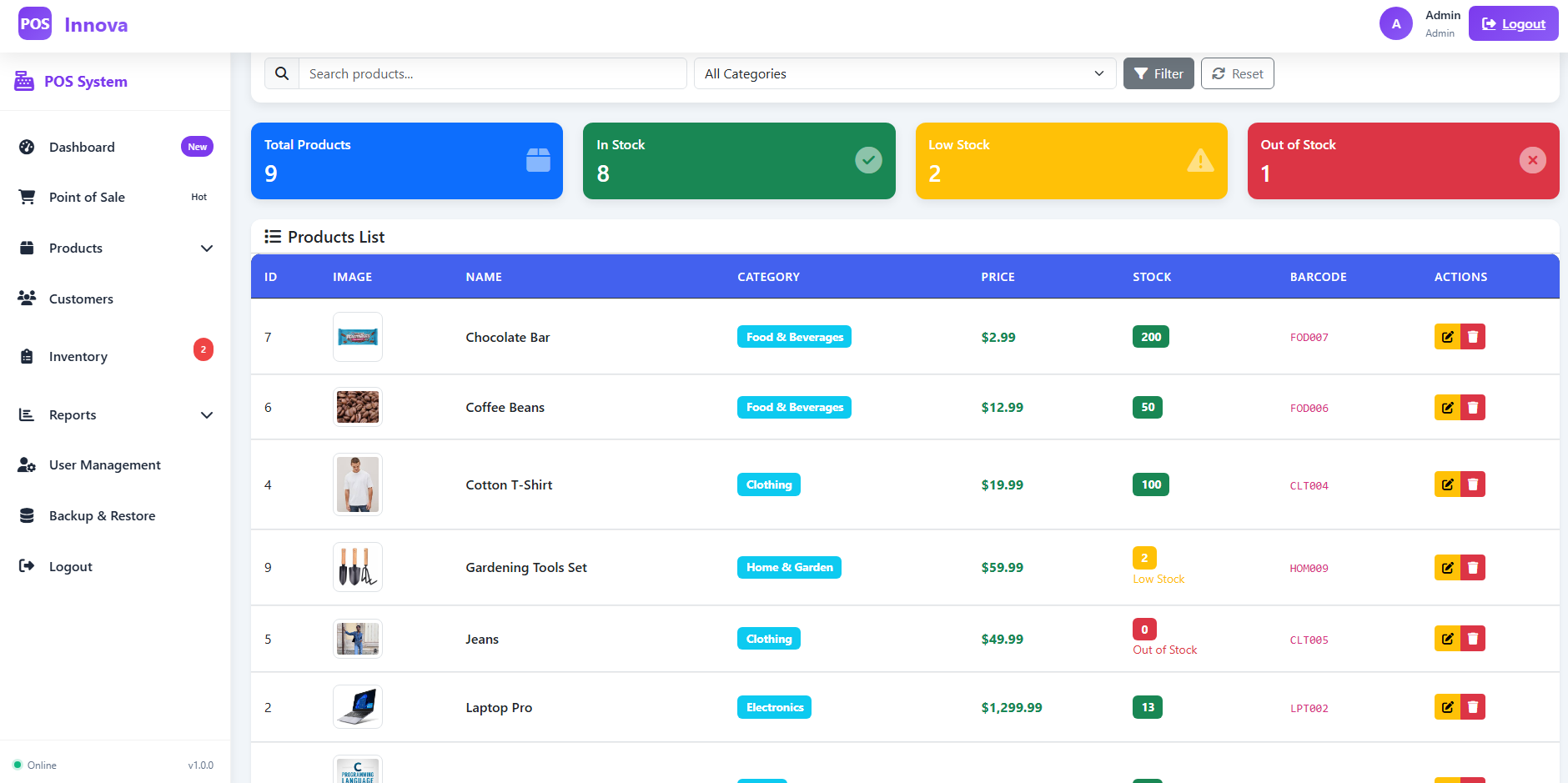Open the Inventory sidebar item

click(78, 357)
